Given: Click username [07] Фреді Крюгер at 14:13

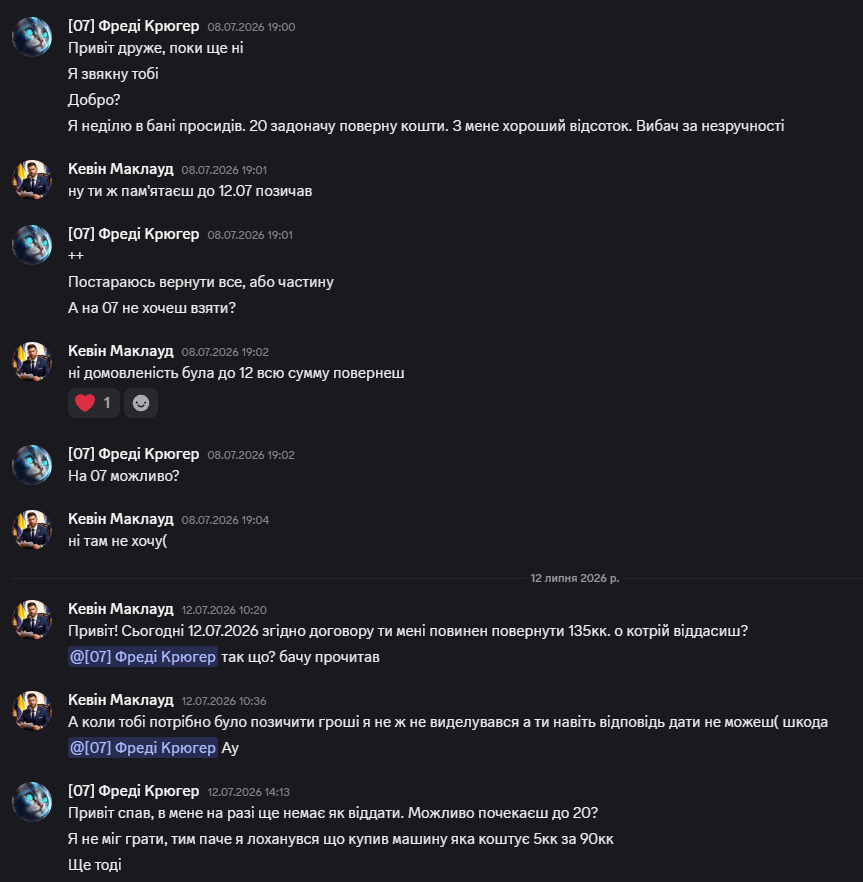Looking at the screenshot, I should pos(133,791).
